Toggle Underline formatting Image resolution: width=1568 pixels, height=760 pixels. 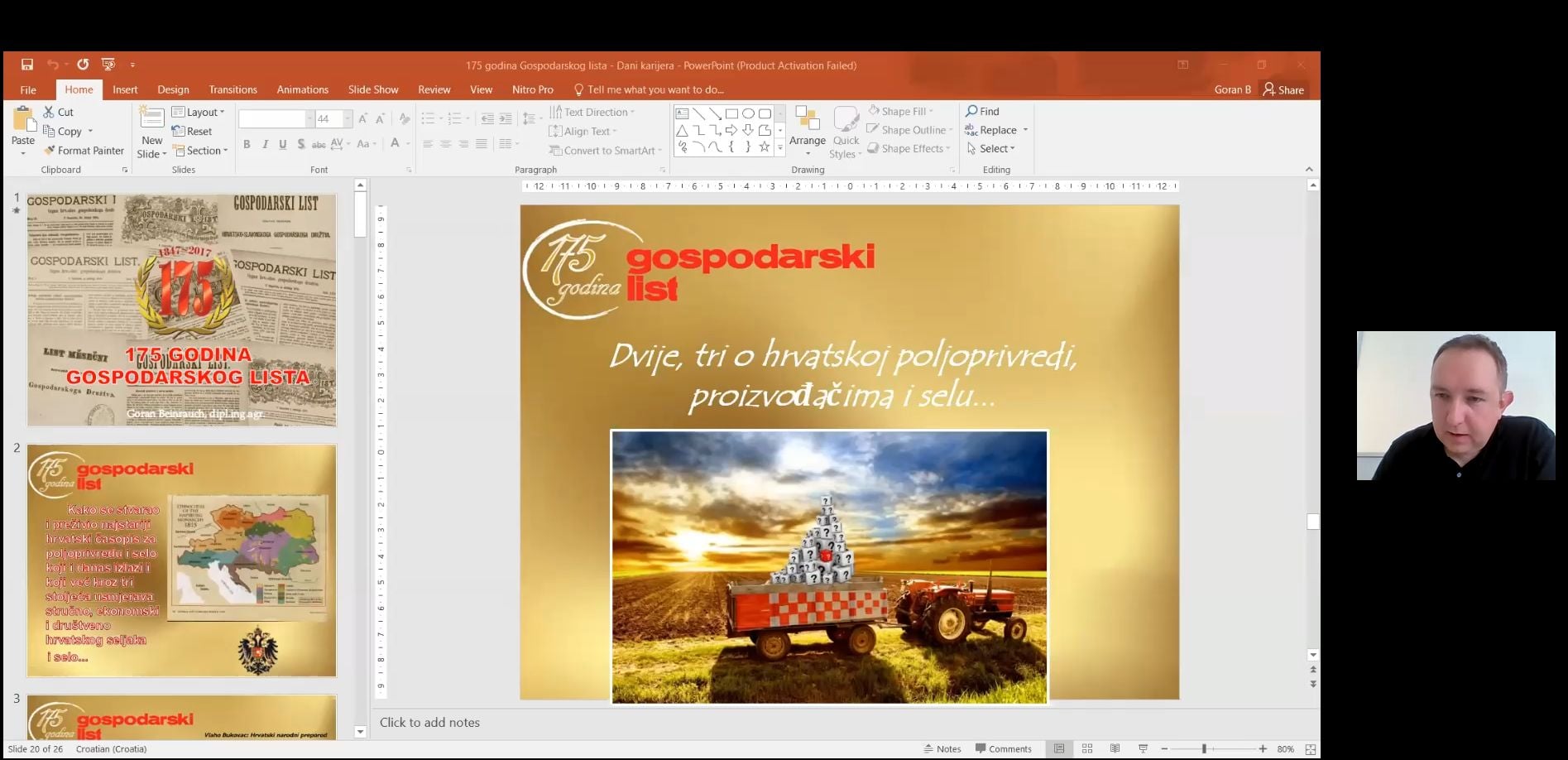283,144
